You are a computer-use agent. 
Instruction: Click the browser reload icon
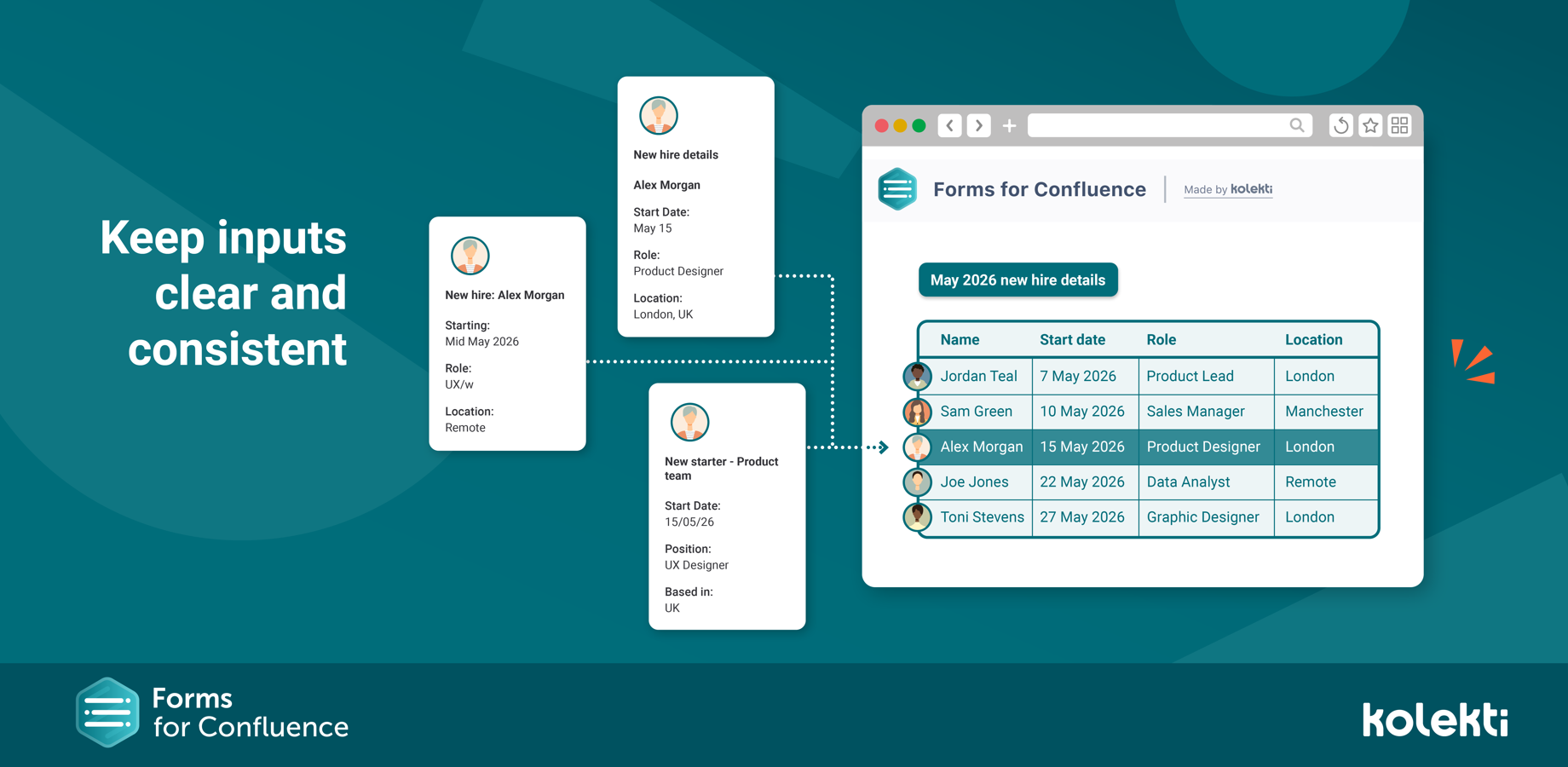pos(1341,125)
